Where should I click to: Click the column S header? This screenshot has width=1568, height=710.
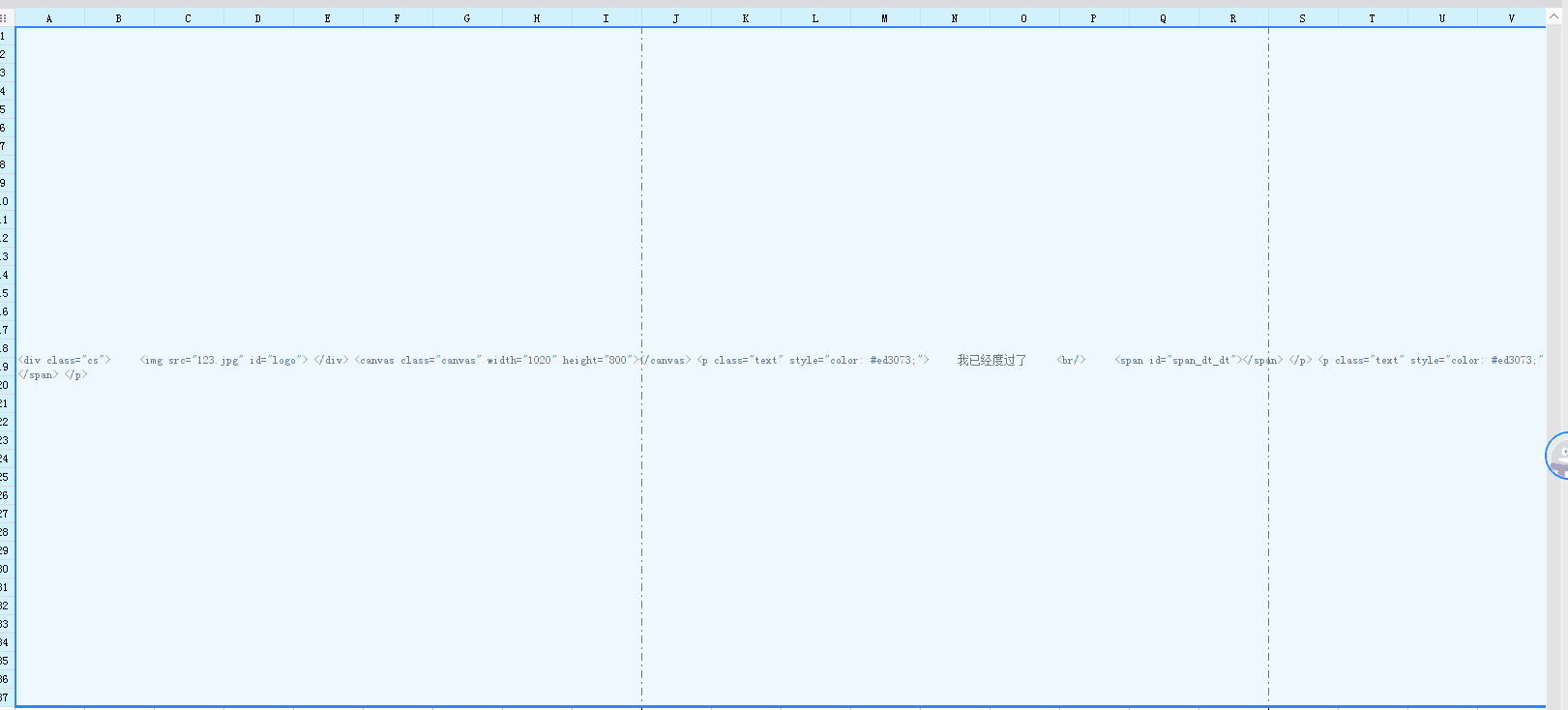tap(1303, 18)
